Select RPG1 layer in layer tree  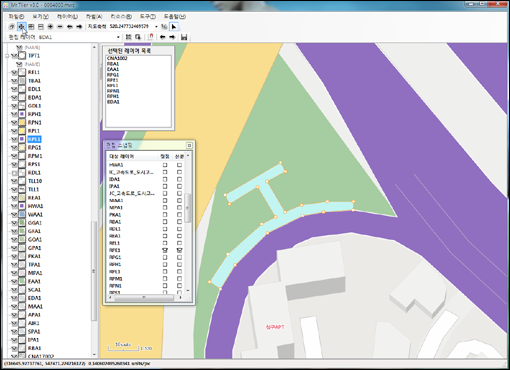(34, 147)
